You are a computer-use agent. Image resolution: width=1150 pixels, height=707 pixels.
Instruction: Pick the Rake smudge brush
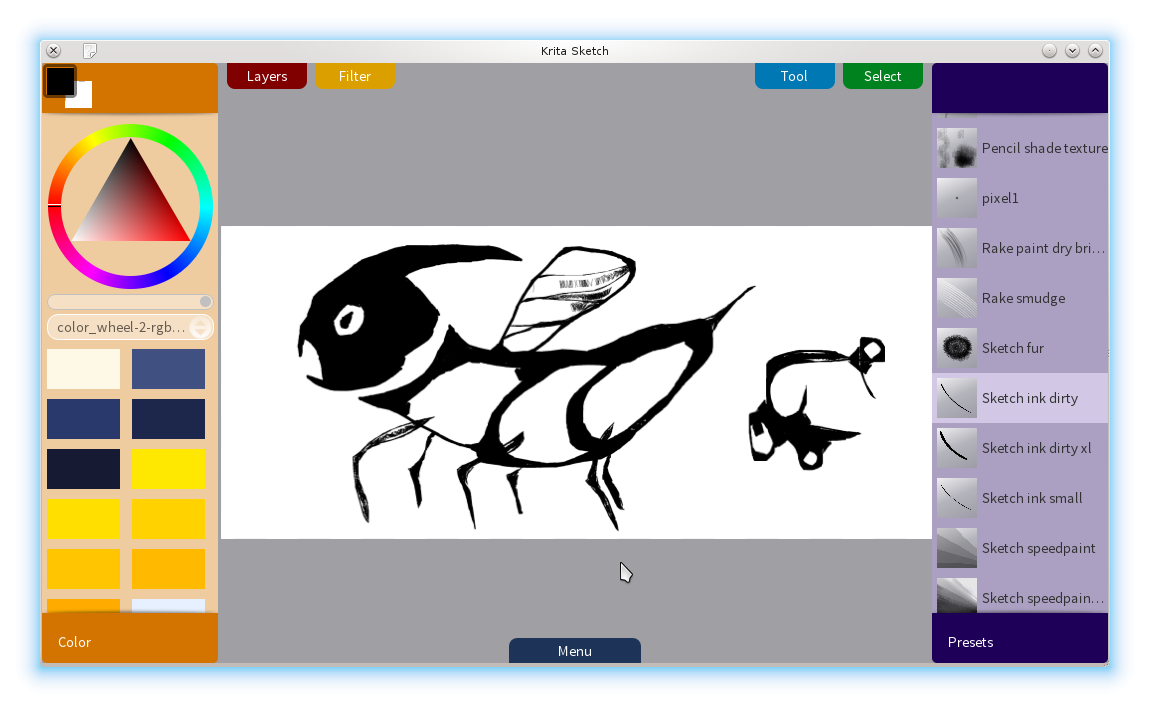click(x=1022, y=298)
